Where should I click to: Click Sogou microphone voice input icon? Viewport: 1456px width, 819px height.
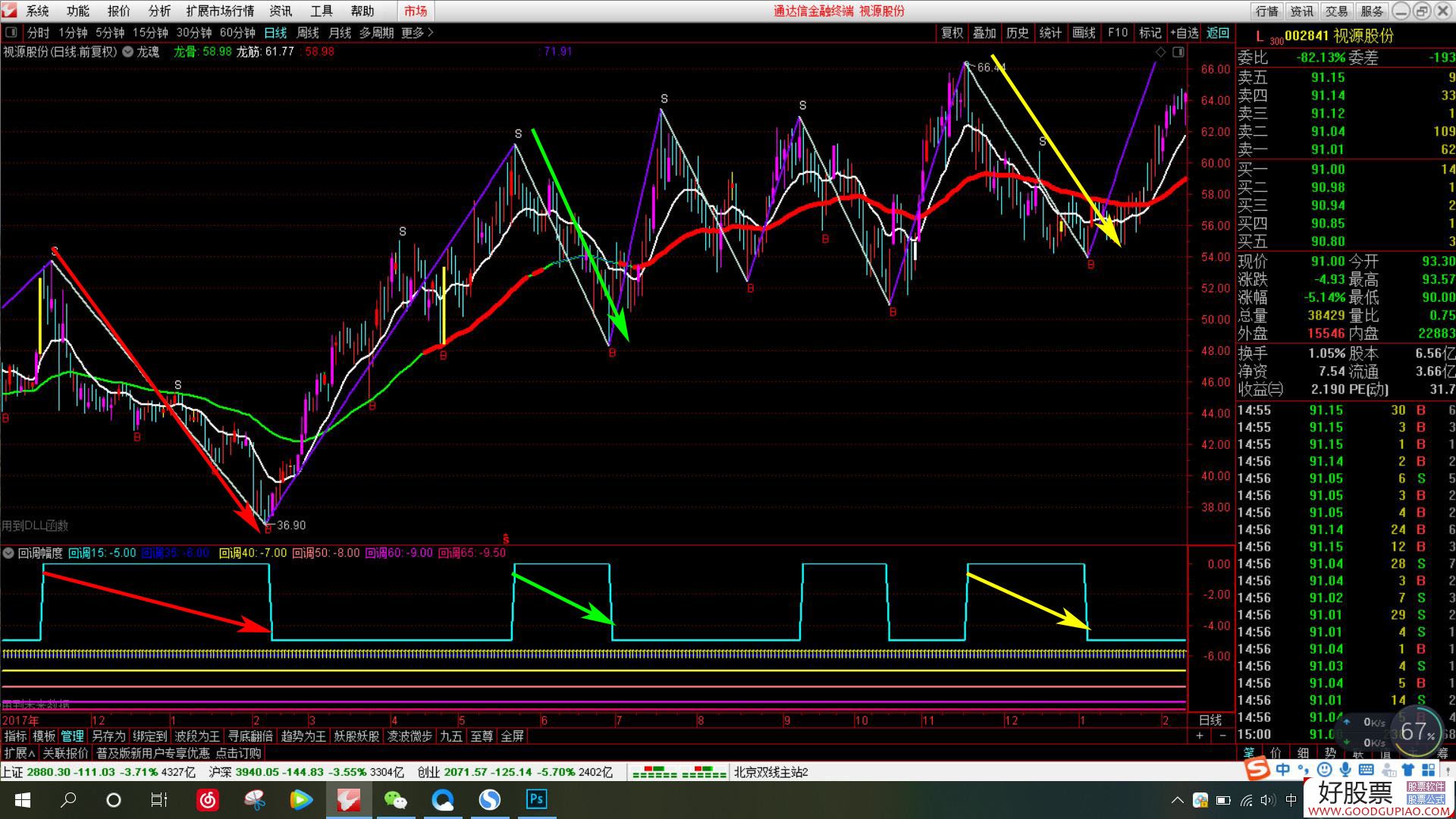click(x=1345, y=770)
